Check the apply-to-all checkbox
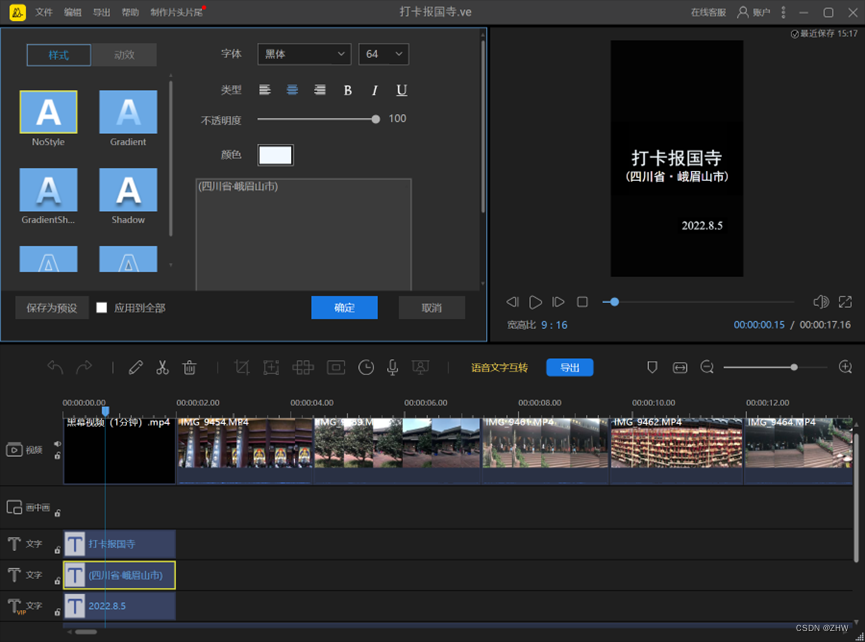865x642 pixels. (x=102, y=308)
